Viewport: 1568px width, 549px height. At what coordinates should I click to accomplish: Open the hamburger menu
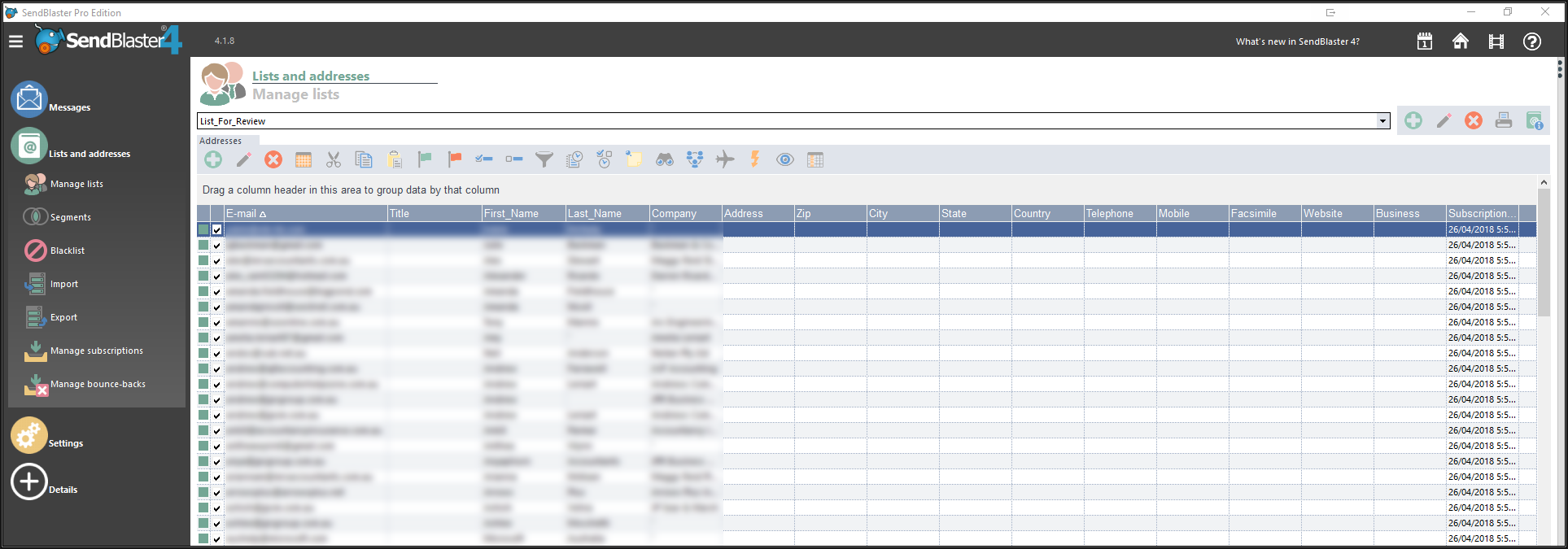click(15, 41)
